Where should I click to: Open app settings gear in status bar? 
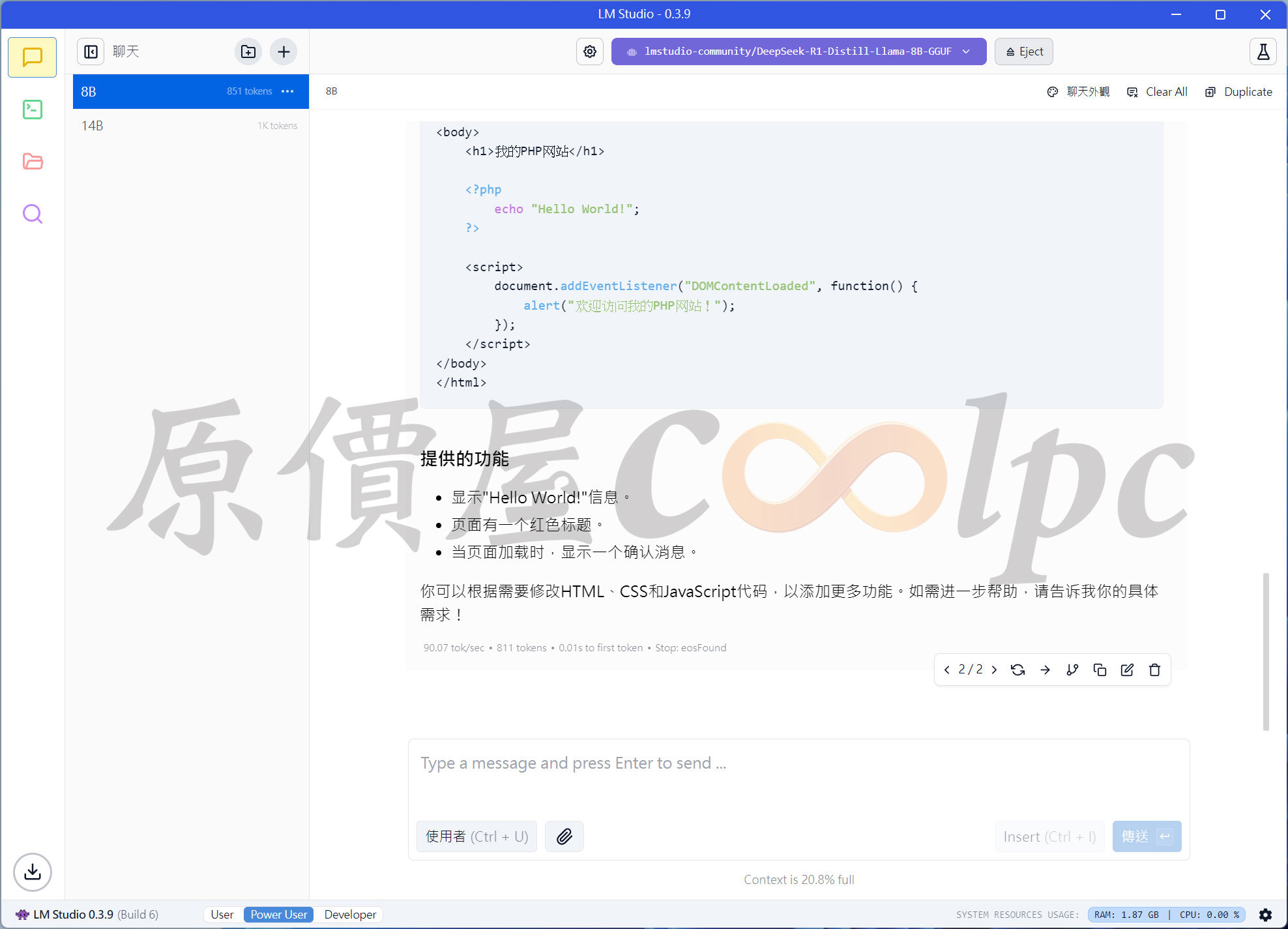tap(1265, 915)
